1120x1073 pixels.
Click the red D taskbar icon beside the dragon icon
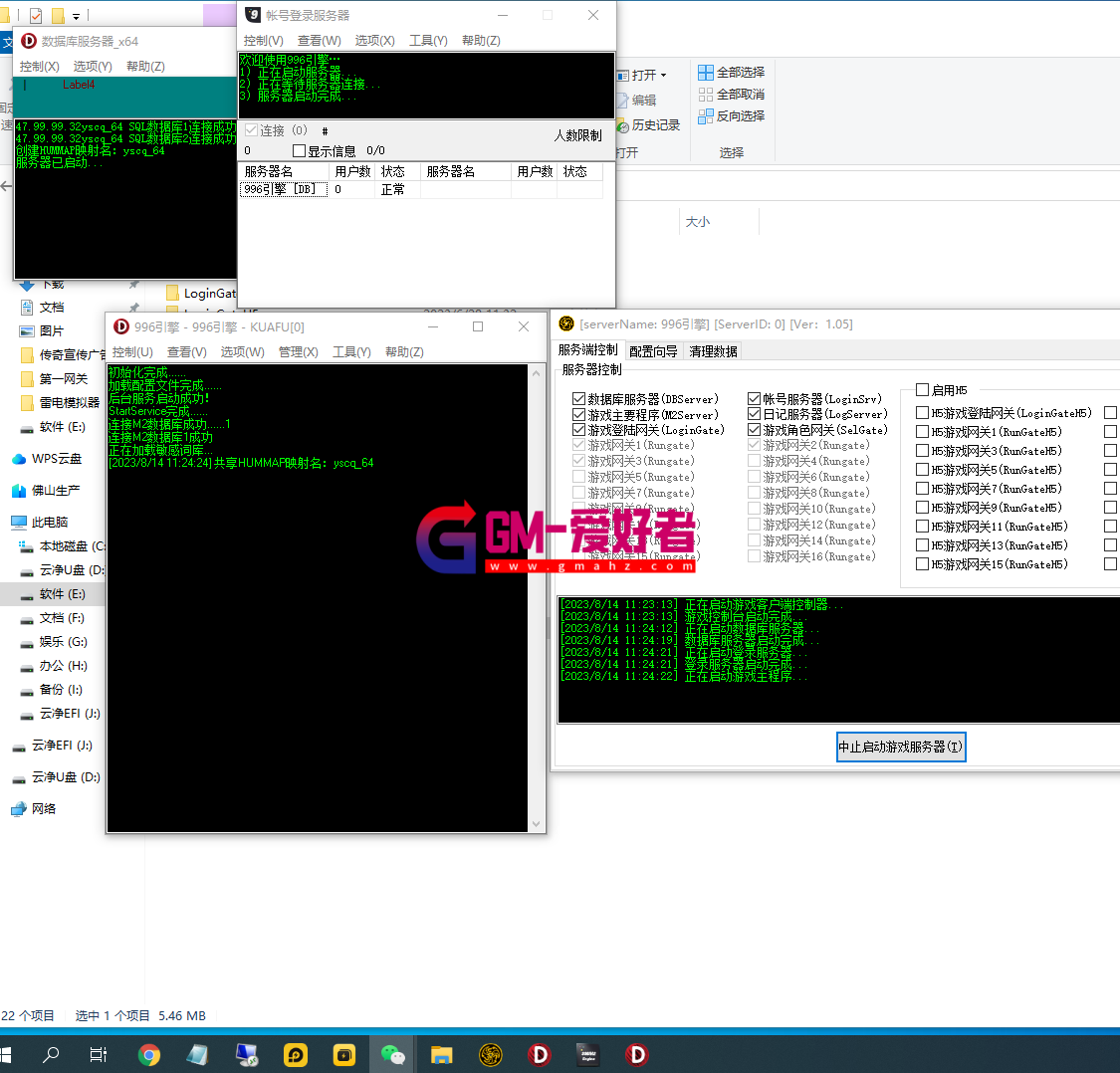[539, 1054]
